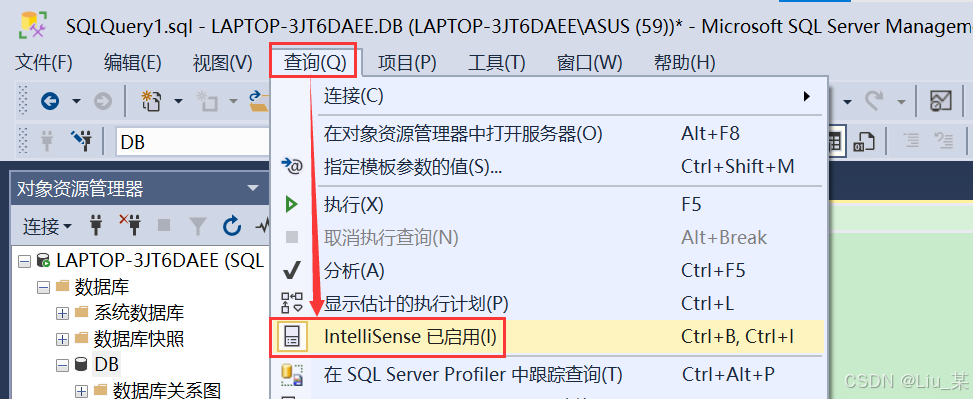
Task: Collapse the 数据库 tree node
Action: click(43, 287)
